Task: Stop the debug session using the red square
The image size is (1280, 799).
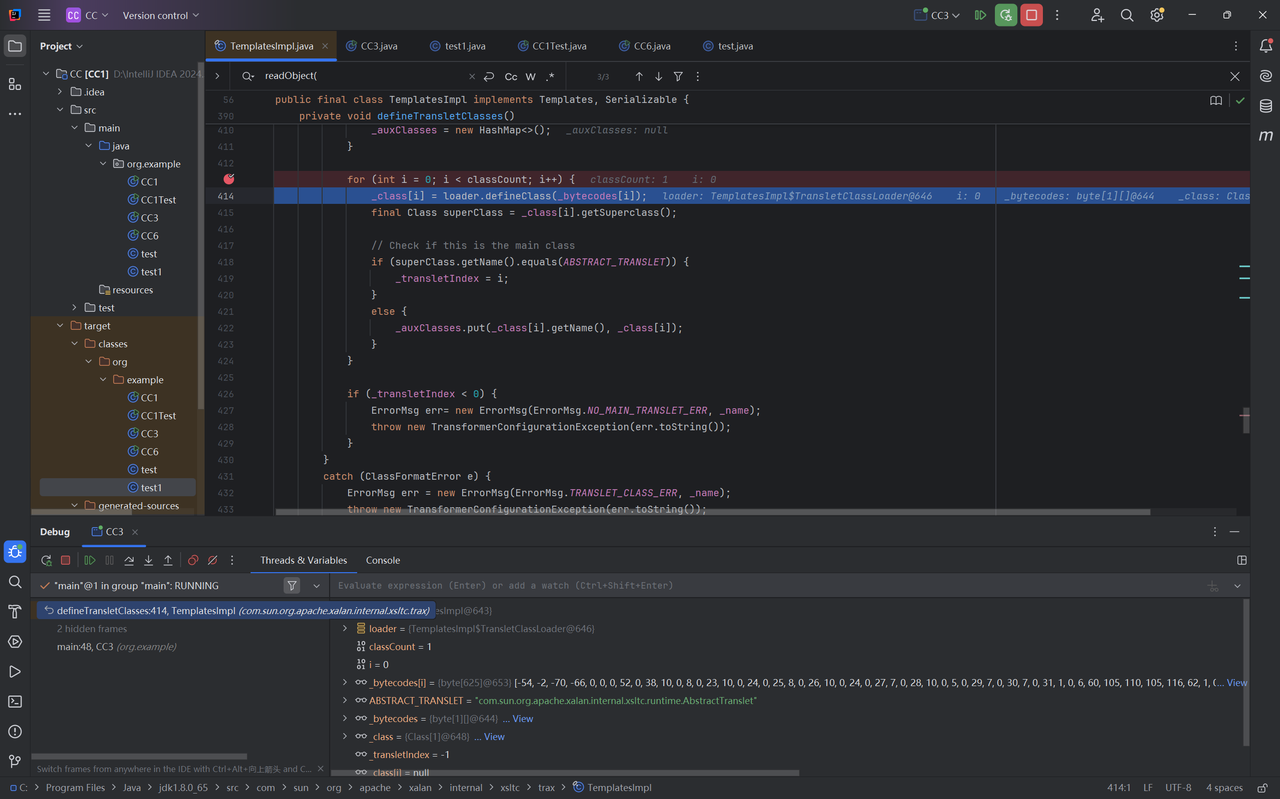Action: pos(66,561)
